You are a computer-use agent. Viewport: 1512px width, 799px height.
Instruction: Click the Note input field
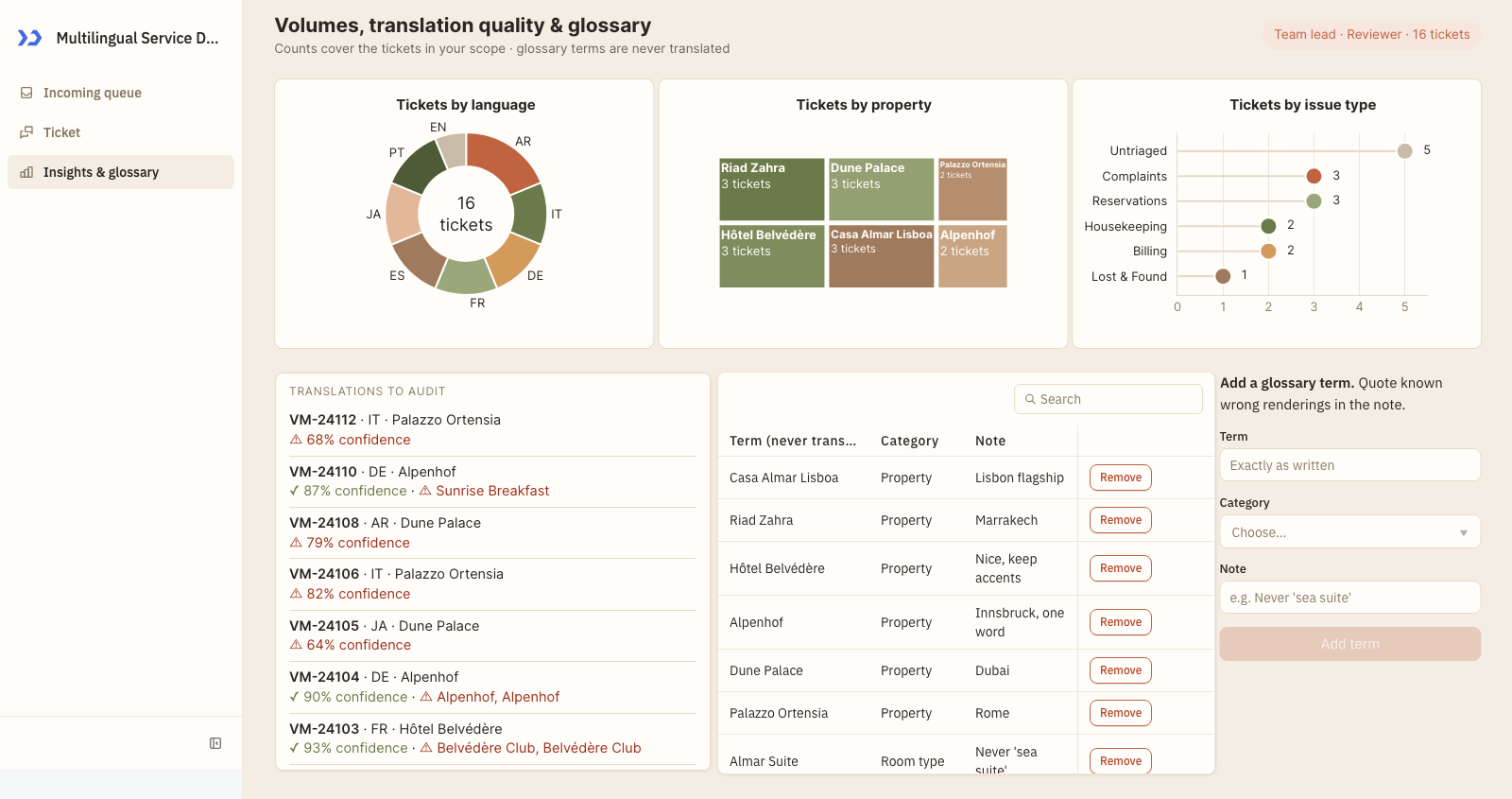(x=1349, y=598)
